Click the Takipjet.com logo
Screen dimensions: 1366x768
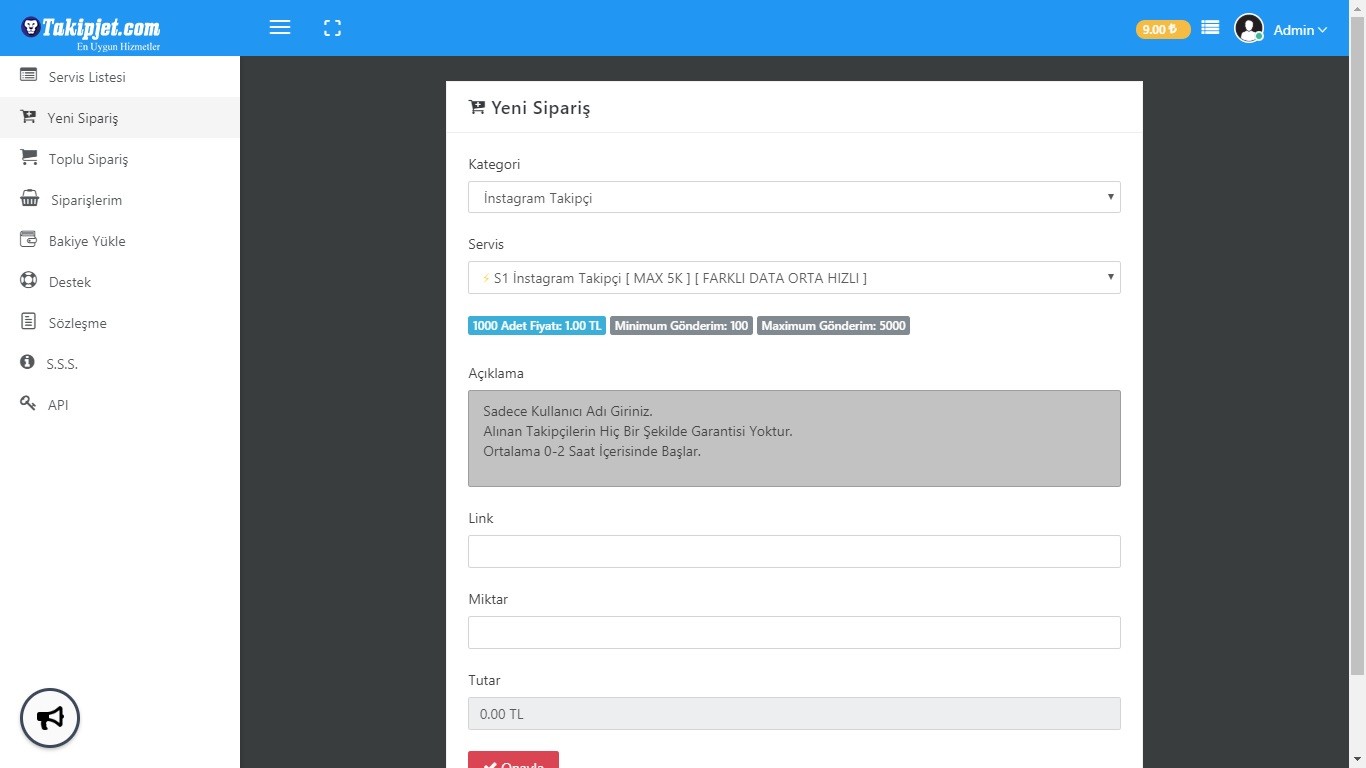pos(91,28)
